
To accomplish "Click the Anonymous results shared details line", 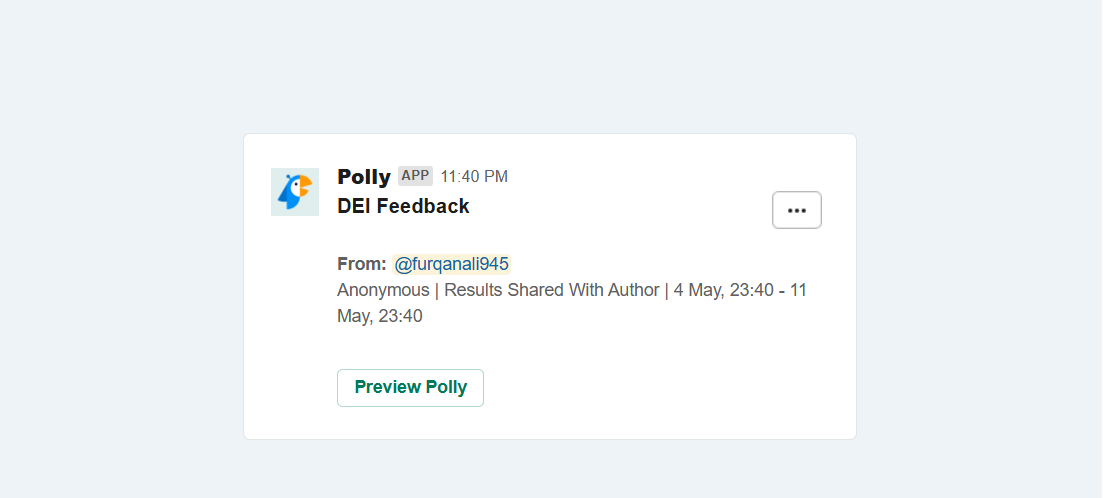I will tap(572, 303).
